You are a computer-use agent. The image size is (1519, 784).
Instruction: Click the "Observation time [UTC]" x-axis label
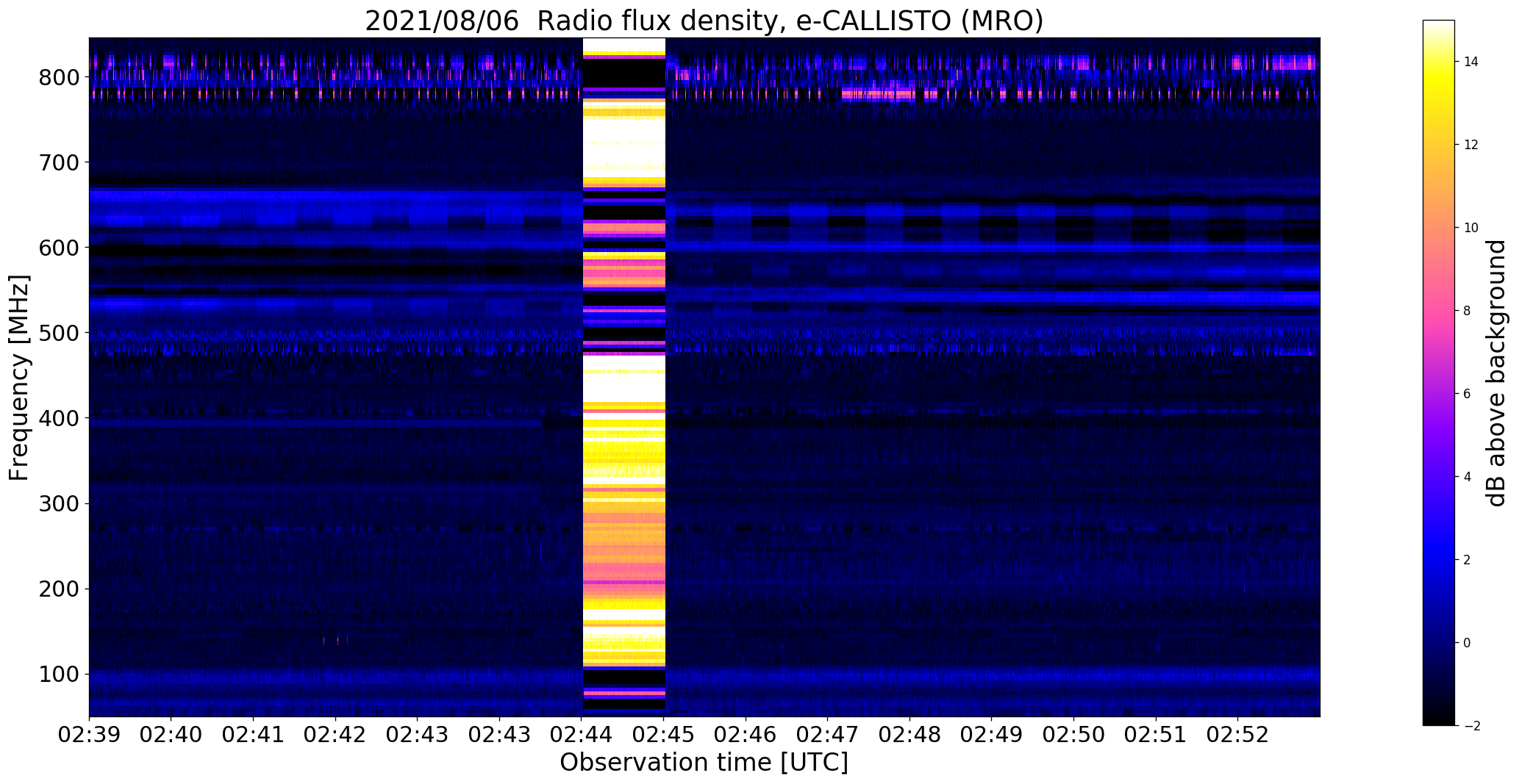tap(704, 763)
